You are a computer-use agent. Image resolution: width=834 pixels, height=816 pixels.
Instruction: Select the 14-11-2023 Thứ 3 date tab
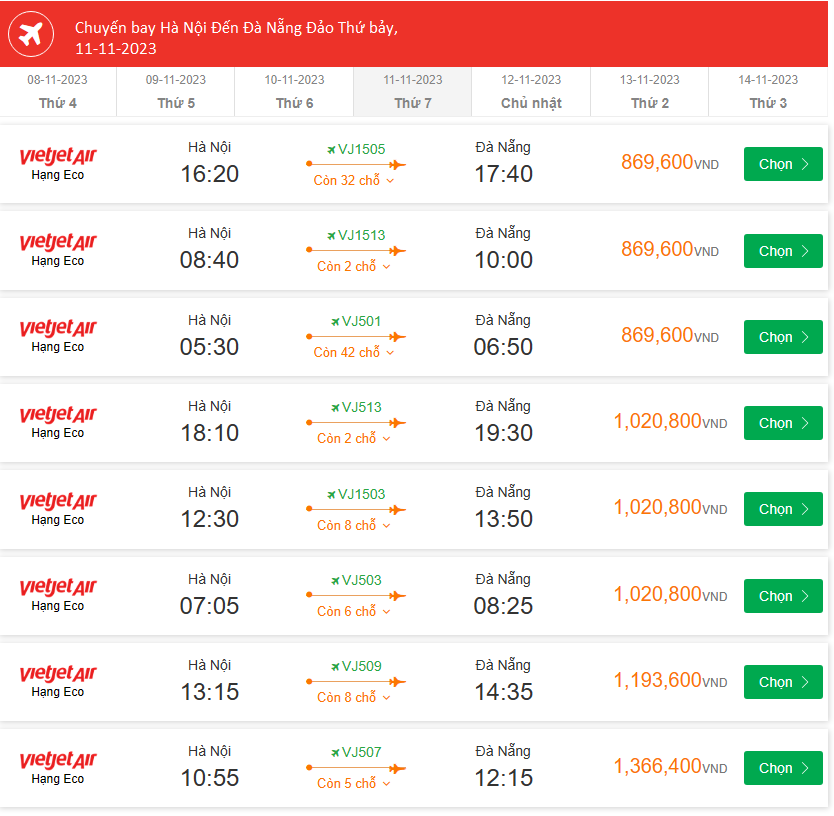(768, 92)
